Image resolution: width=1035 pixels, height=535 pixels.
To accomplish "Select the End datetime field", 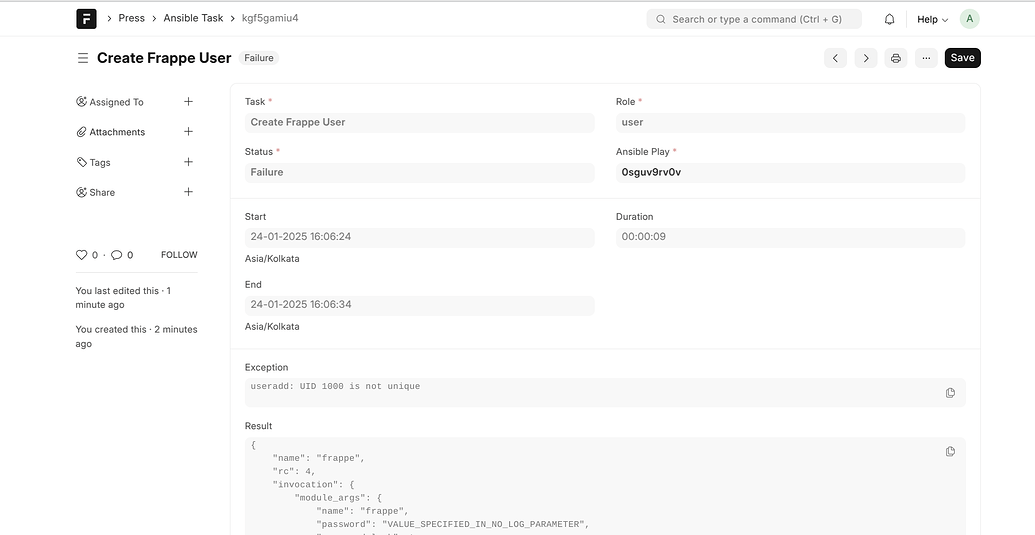I will coord(420,305).
